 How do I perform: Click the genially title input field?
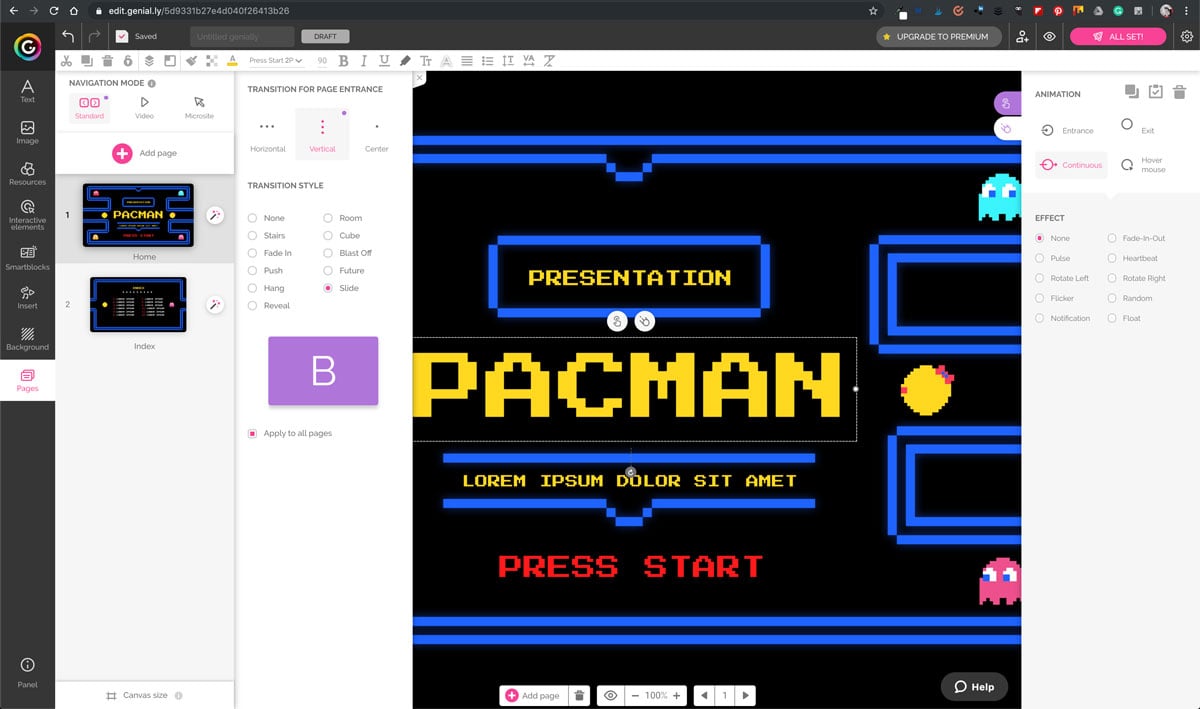[242, 36]
